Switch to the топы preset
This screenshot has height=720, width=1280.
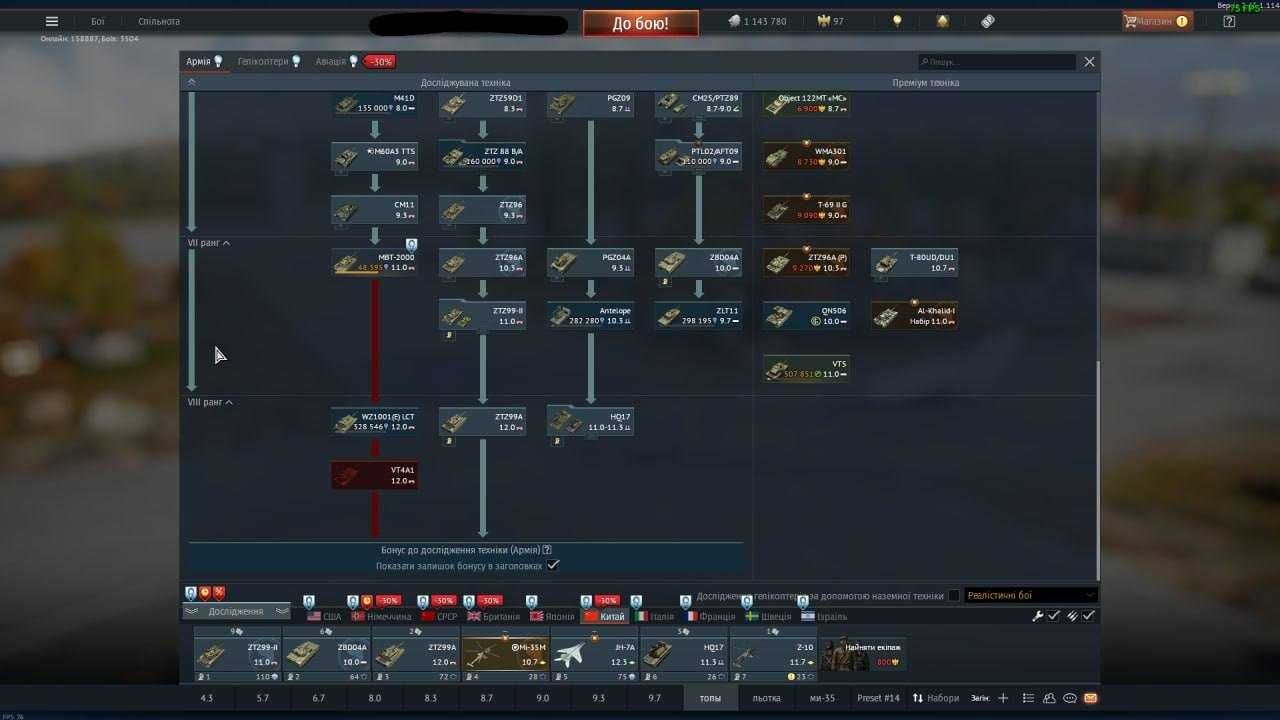pyautogui.click(x=710, y=698)
